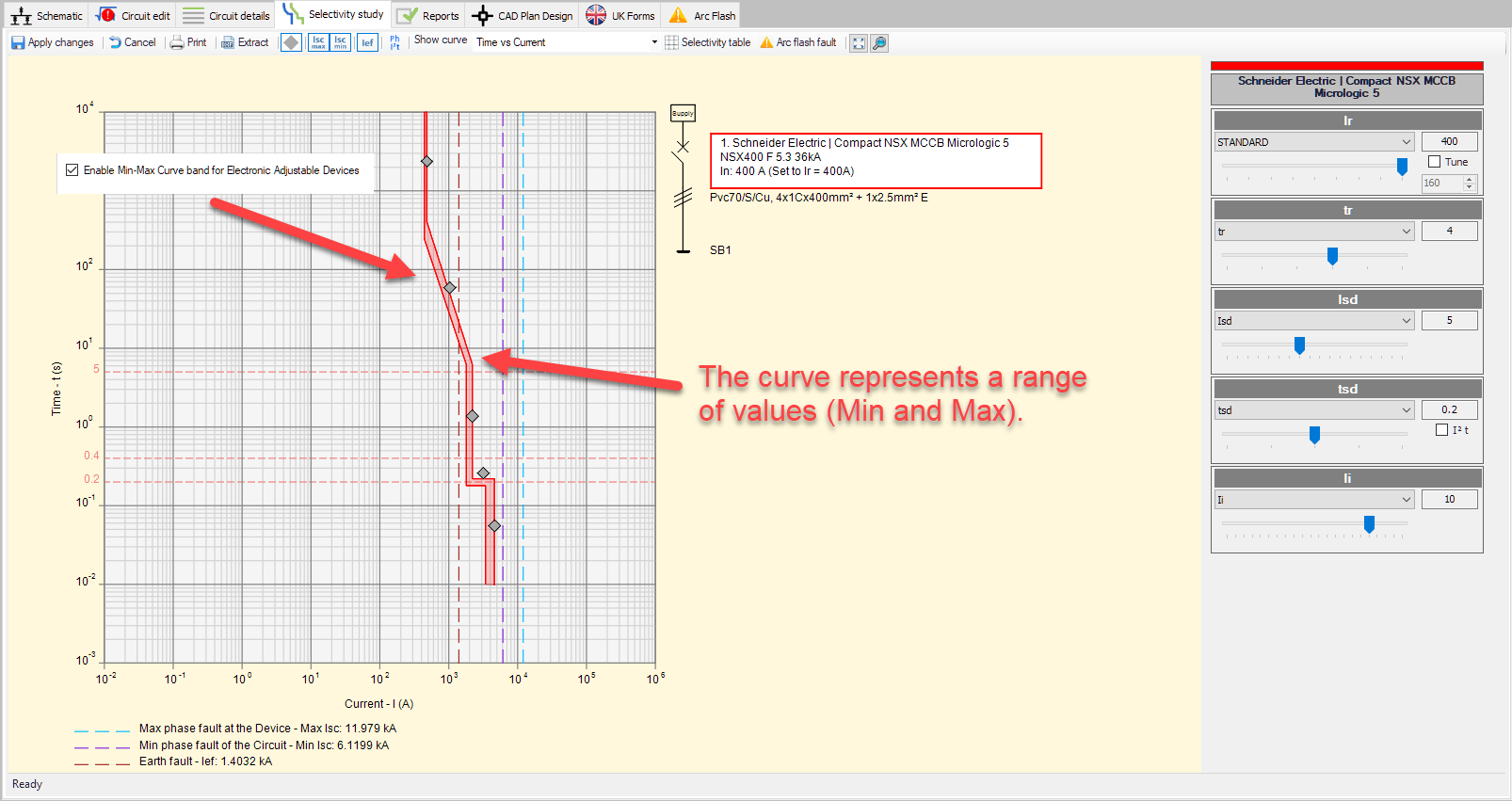Image resolution: width=1512 pixels, height=801 pixels.
Task: Click the Arc Flash warning triangle icon
Action: 678,15
